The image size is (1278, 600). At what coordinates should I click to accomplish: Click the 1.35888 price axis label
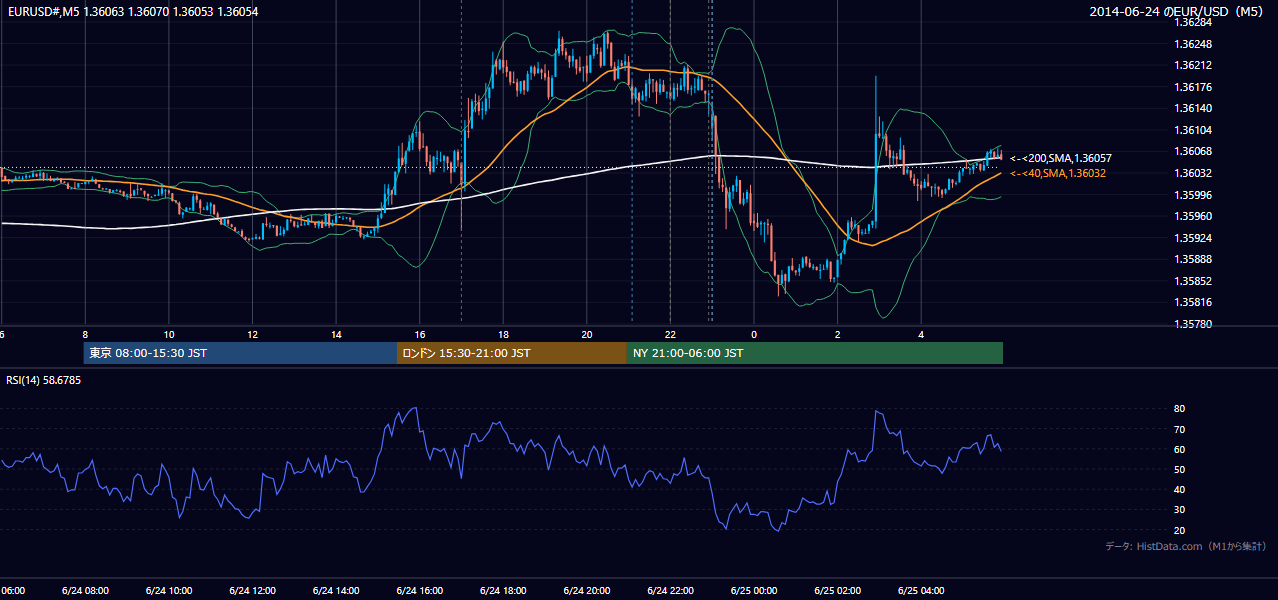pos(1193,259)
